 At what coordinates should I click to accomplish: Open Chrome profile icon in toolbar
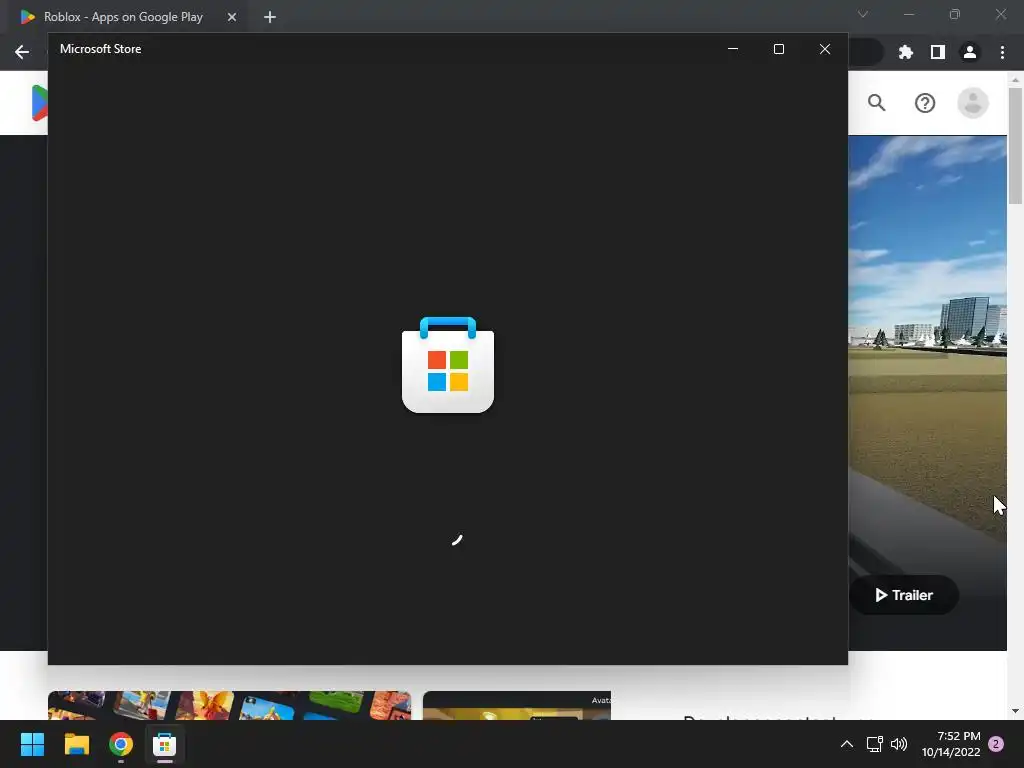pos(970,52)
